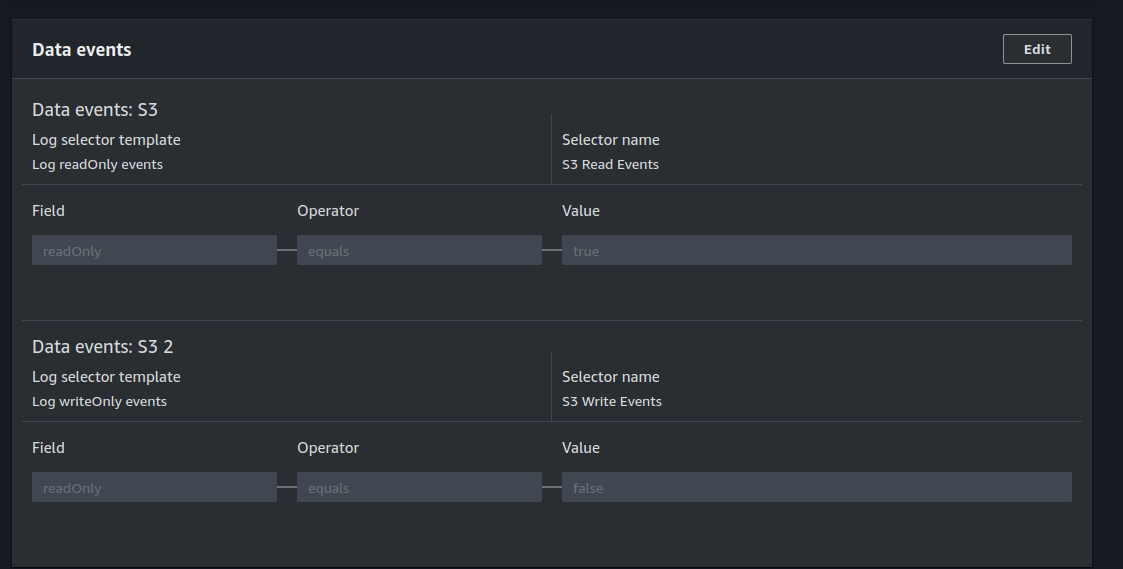Screen dimensions: 1123x569
Task: Click the Operator column label in the S3 section
Action: (x=328, y=211)
